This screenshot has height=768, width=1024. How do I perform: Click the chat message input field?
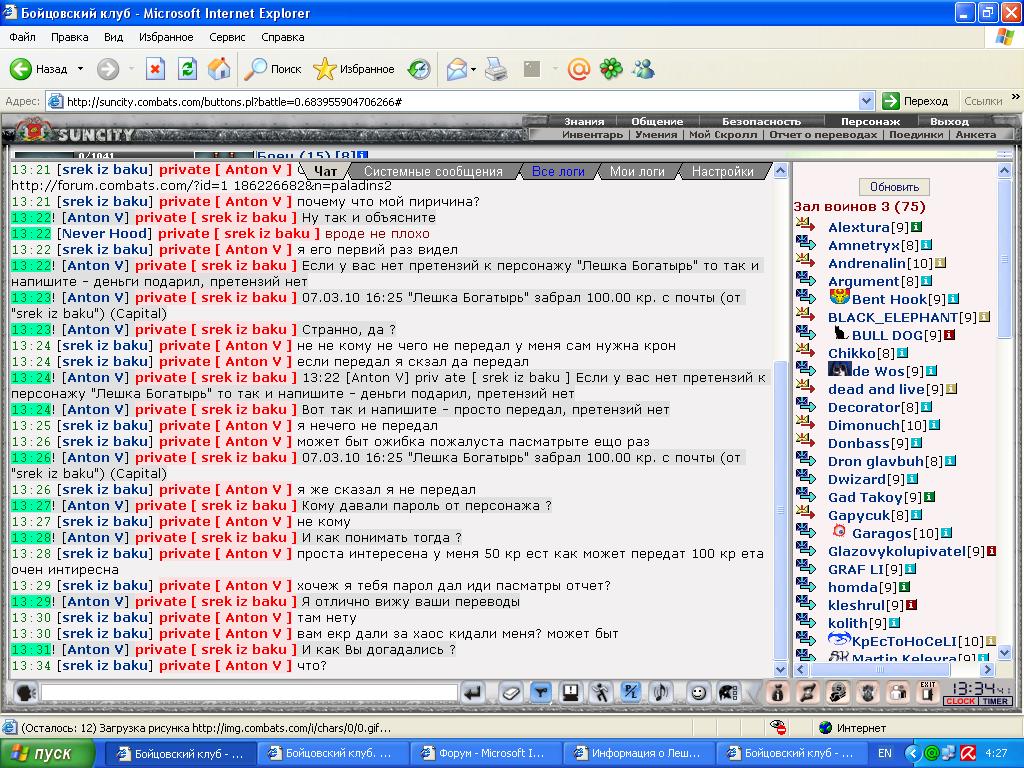pyautogui.click(x=249, y=693)
